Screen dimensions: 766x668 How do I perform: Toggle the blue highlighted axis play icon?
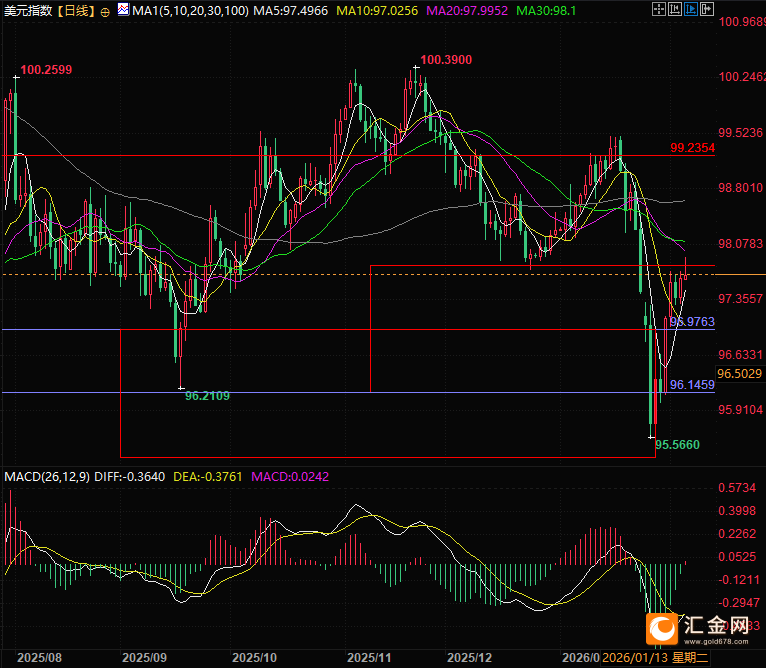[691, 9]
